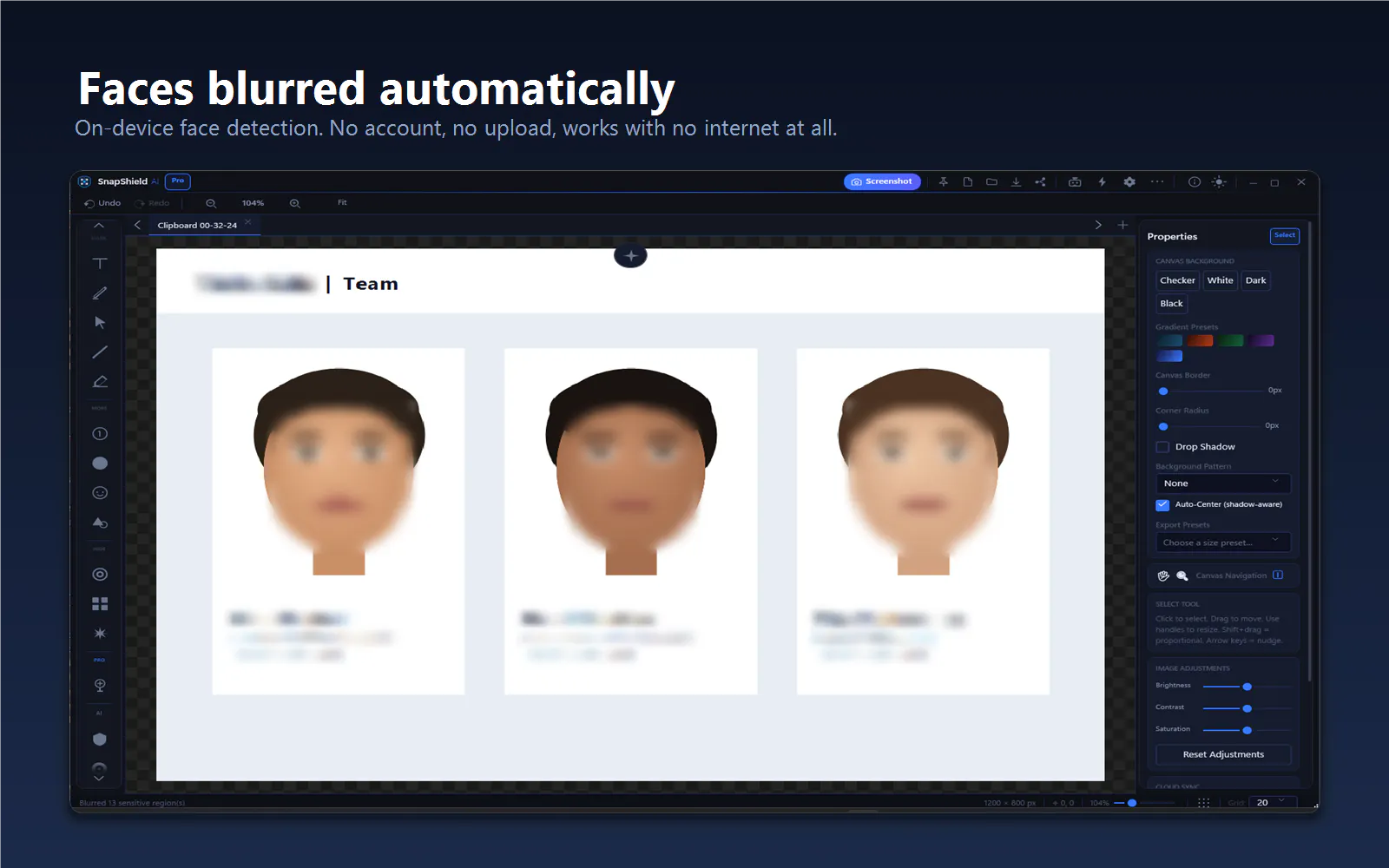The height and width of the screenshot is (868, 1389).
Task: Uncheck Auto-Center (shadow-aware) checkbox
Action: click(x=1162, y=504)
